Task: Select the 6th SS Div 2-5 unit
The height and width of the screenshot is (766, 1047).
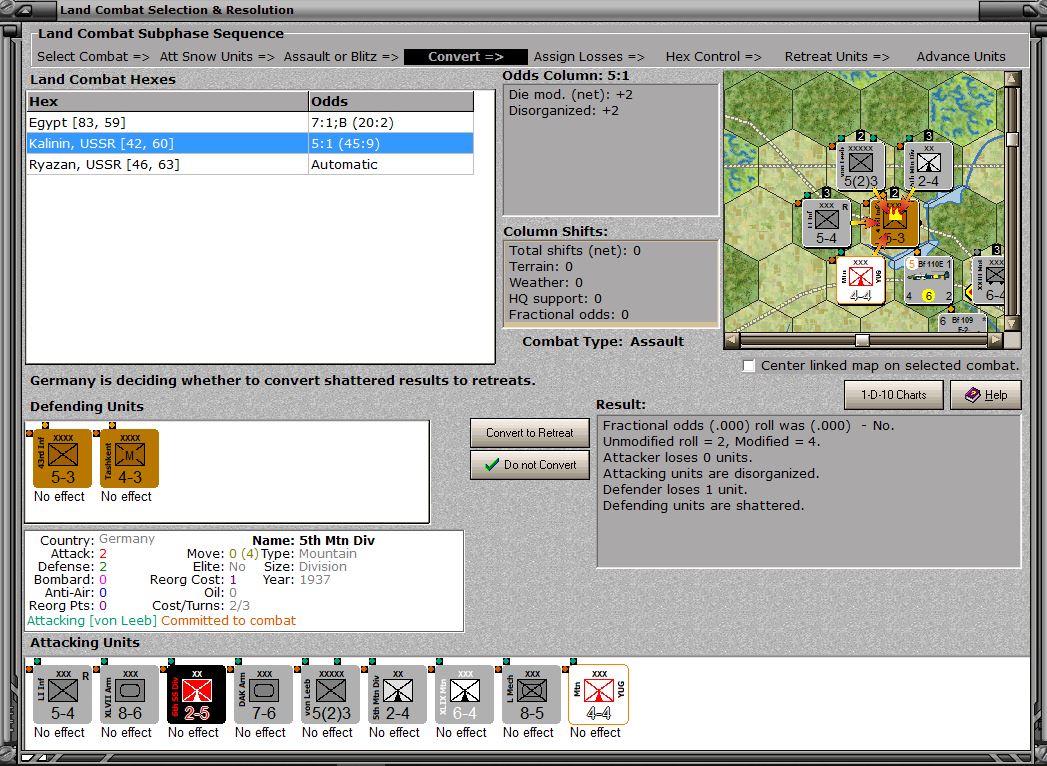Action: (x=196, y=695)
